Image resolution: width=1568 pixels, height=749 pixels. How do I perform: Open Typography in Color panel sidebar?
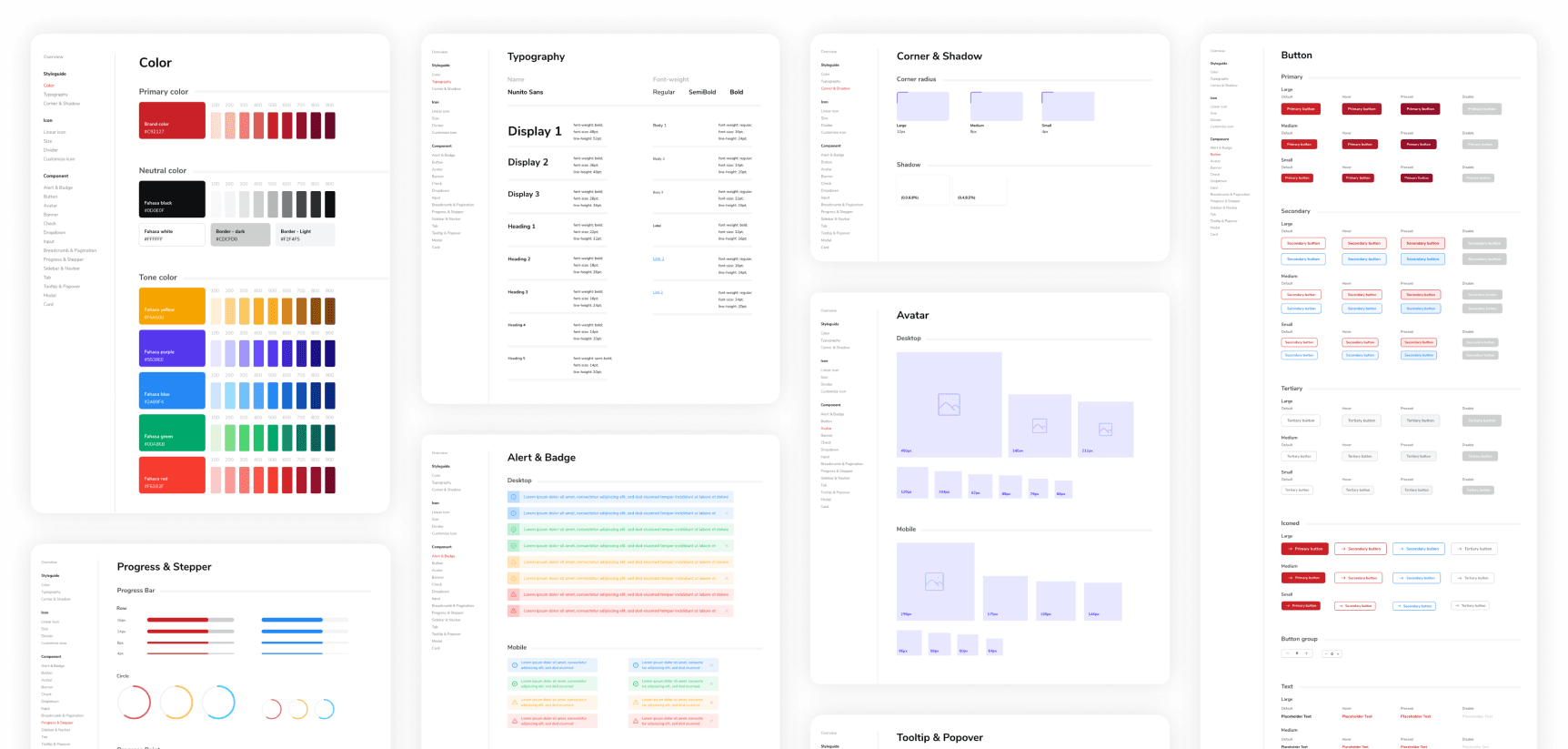click(55, 95)
